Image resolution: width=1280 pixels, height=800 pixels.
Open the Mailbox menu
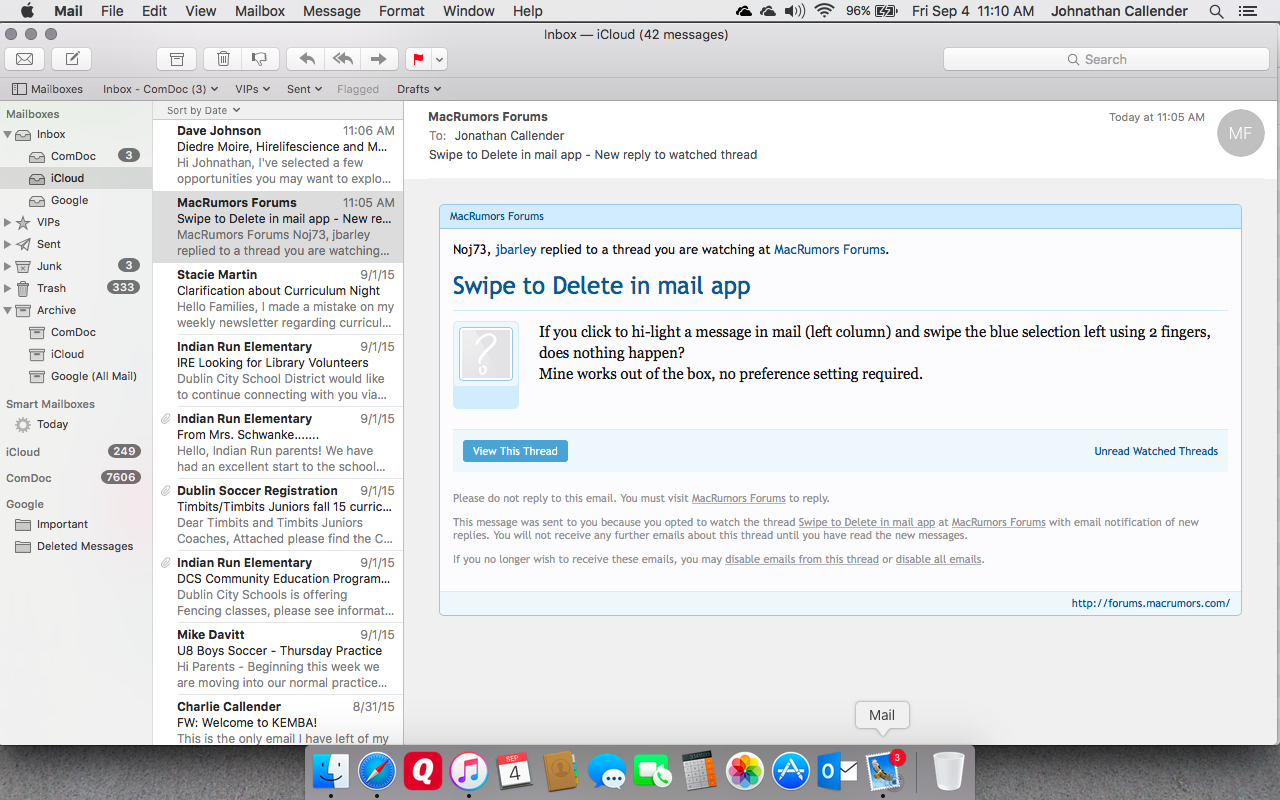click(x=260, y=11)
